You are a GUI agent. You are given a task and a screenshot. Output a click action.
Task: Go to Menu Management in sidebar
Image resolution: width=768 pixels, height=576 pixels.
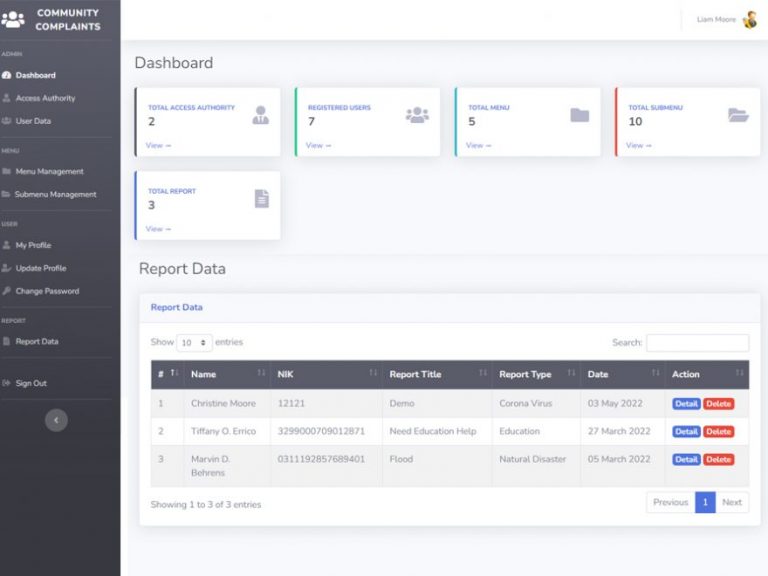(49, 171)
